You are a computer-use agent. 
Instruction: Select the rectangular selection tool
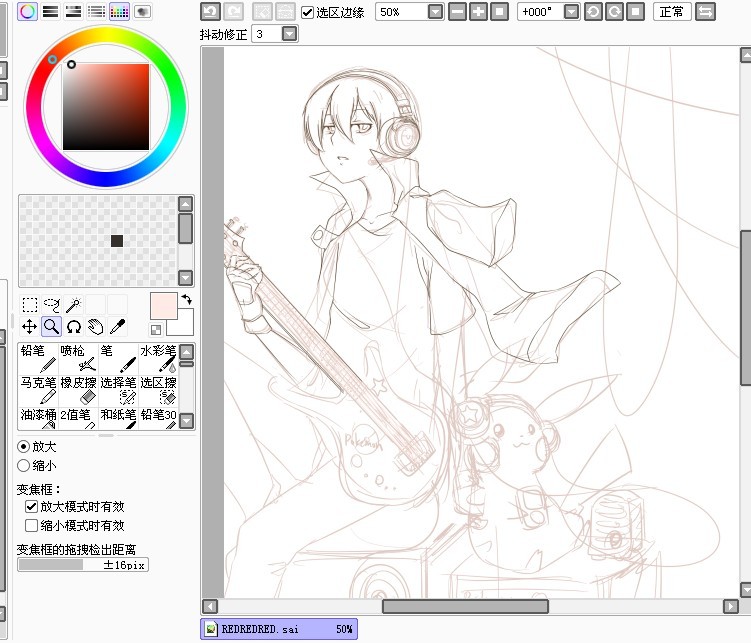tap(30, 305)
